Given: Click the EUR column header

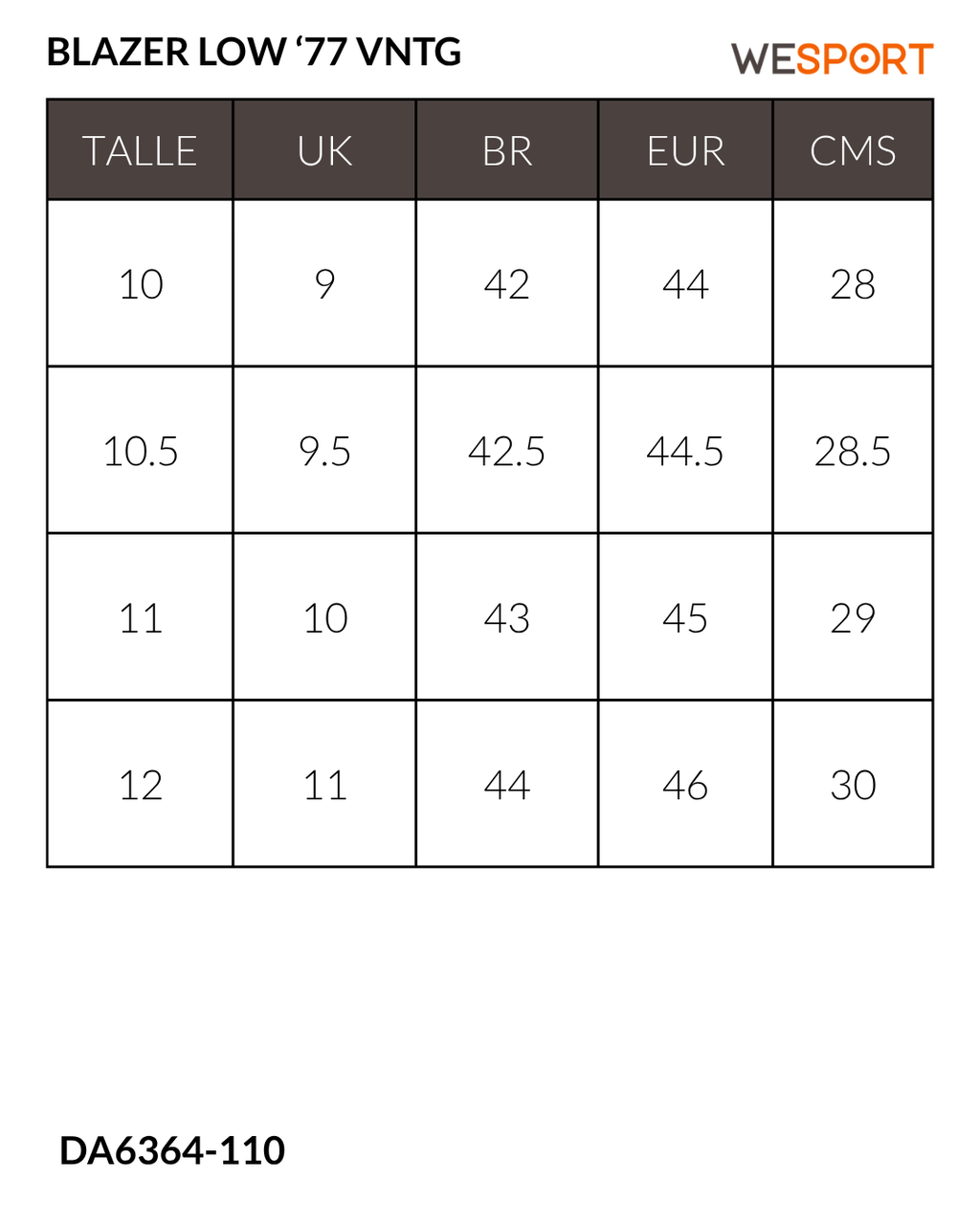Looking at the screenshot, I should [685, 150].
